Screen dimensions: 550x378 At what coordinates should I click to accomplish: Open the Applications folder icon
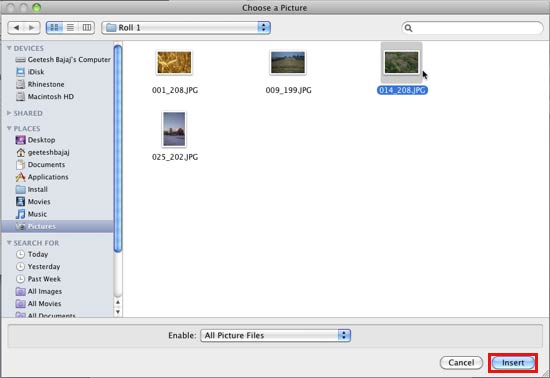coord(21,177)
